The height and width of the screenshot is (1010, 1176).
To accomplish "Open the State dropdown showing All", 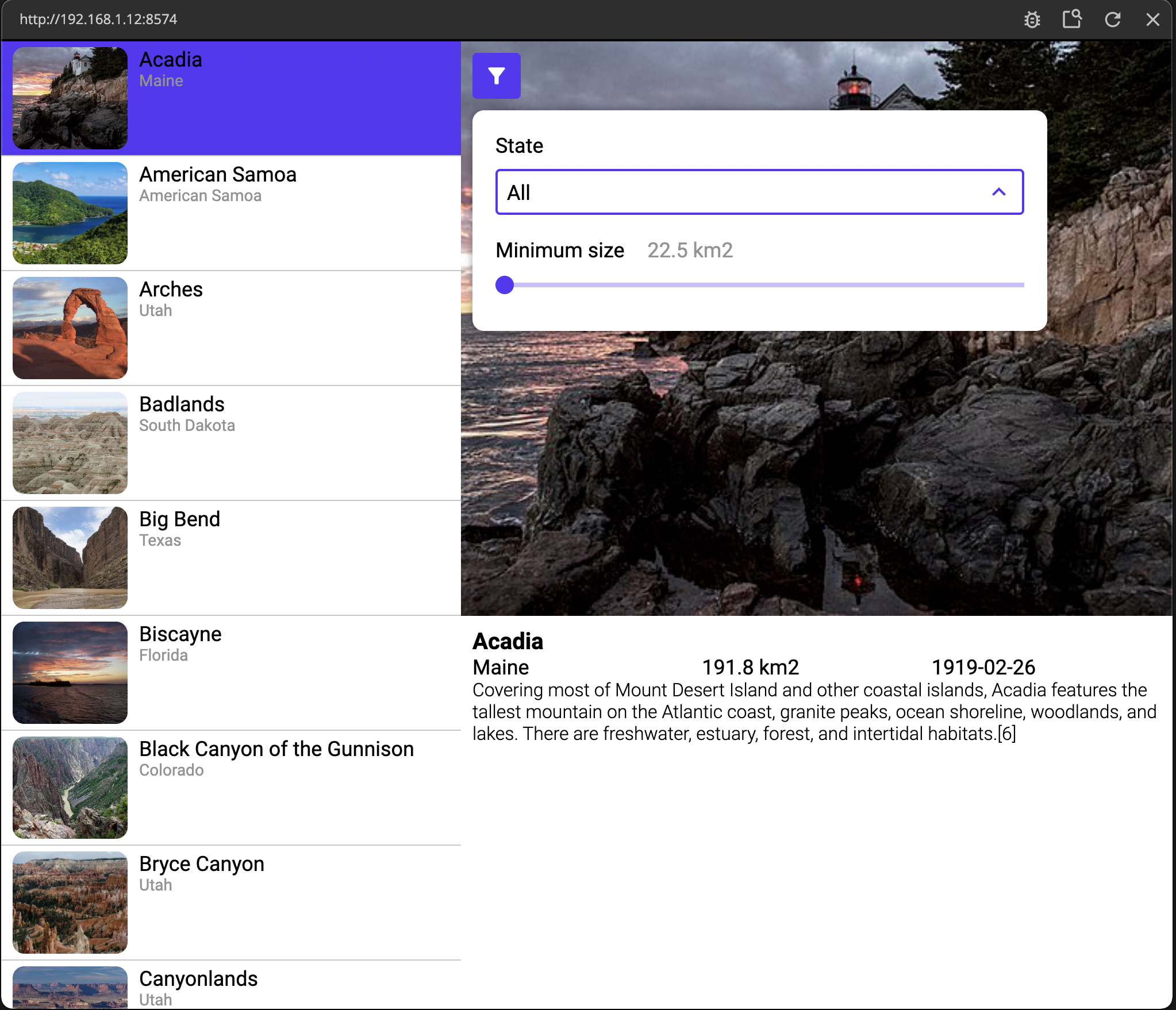I will pos(759,192).
